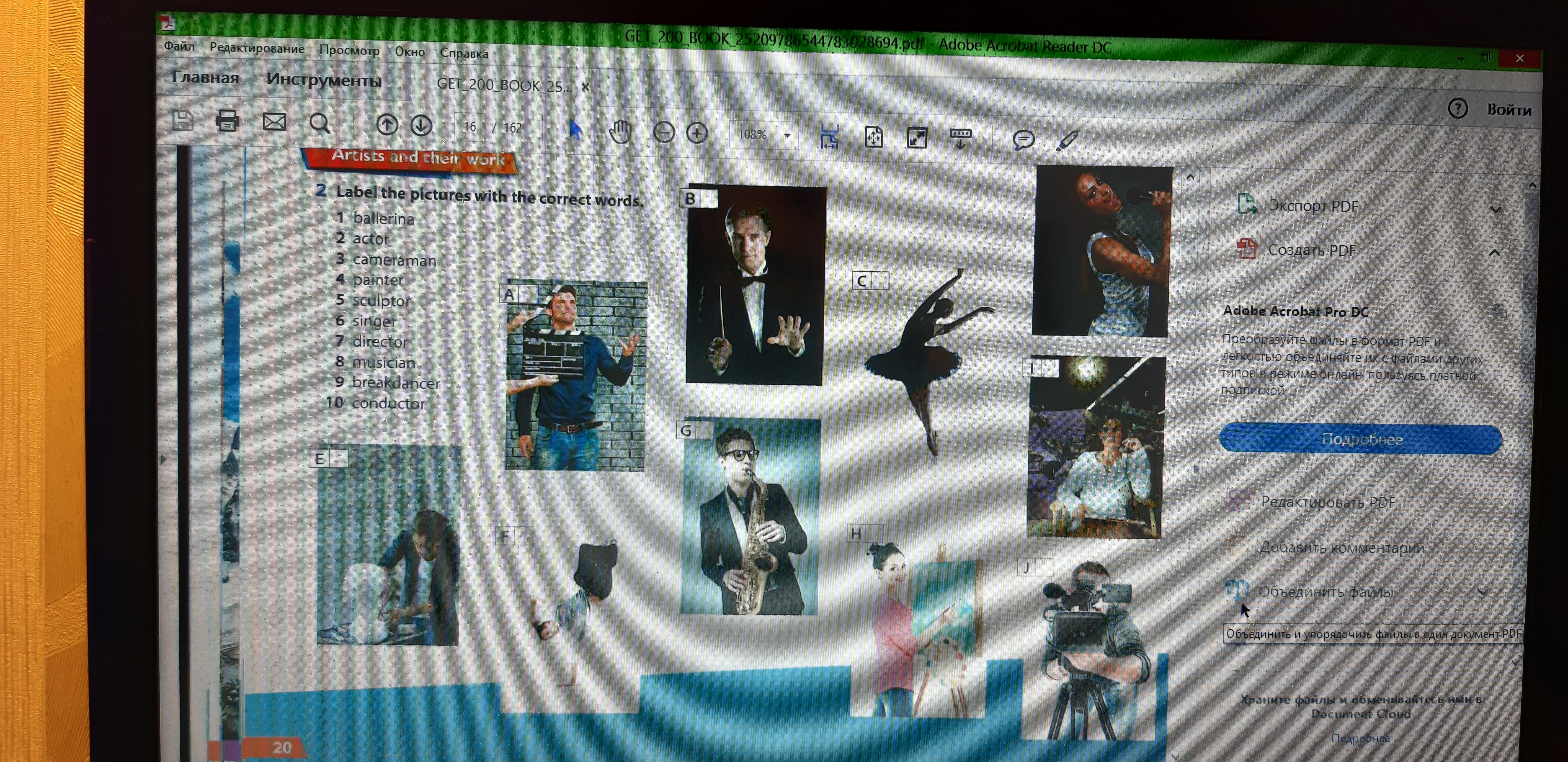This screenshot has height=762, width=1568.
Task: Select the arrow selection tool
Action: [x=575, y=130]
